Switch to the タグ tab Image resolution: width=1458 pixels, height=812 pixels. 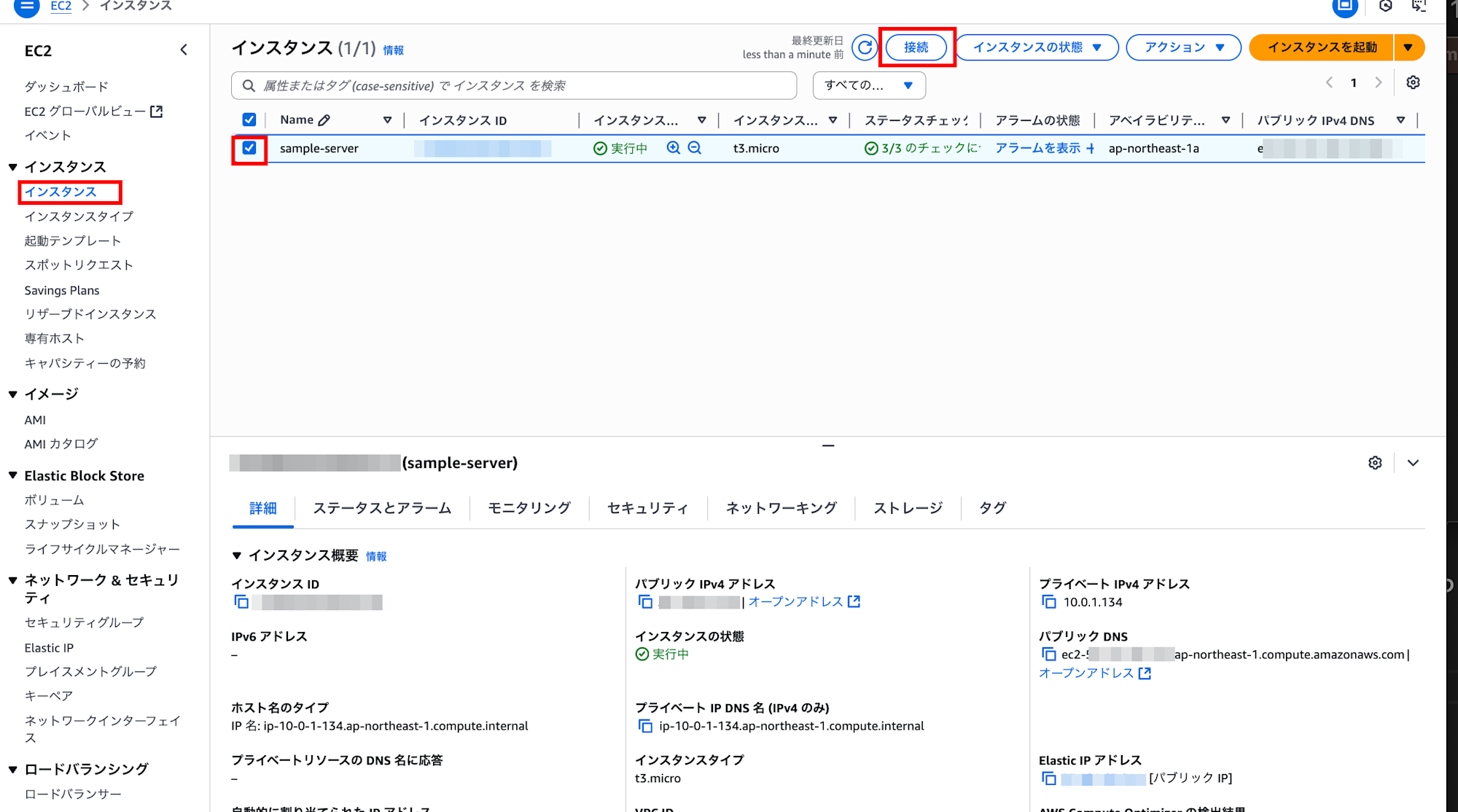[x=992, y=508]
